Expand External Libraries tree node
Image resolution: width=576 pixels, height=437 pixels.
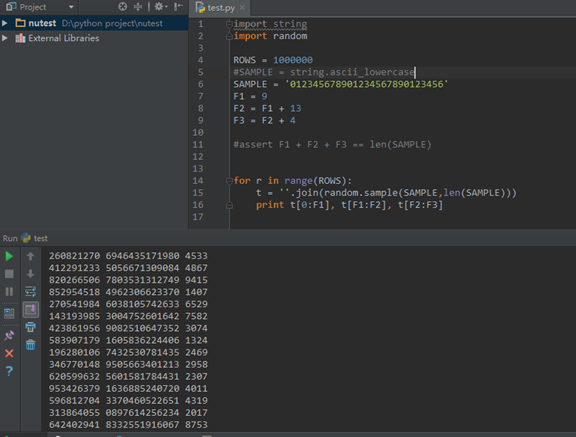5,38
